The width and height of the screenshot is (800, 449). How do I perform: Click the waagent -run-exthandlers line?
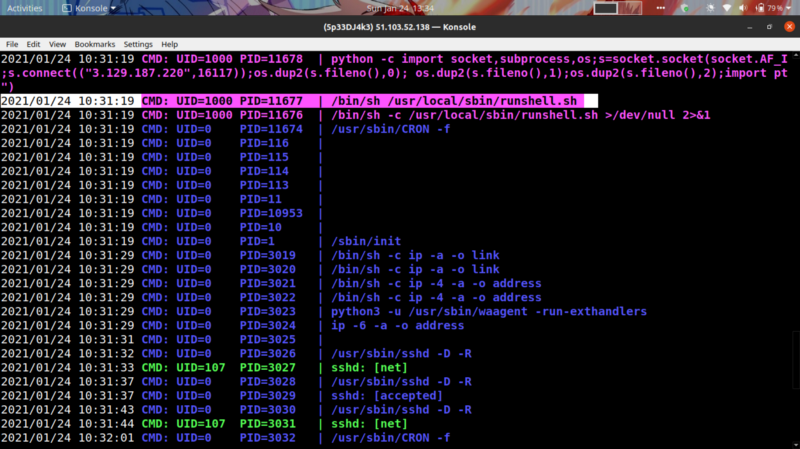pos(323,312)
